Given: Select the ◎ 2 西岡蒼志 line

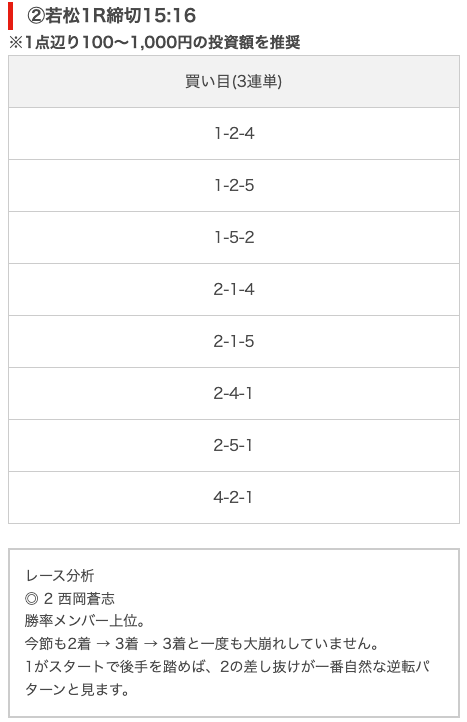Looking at the screenshot, I should 70,599.
